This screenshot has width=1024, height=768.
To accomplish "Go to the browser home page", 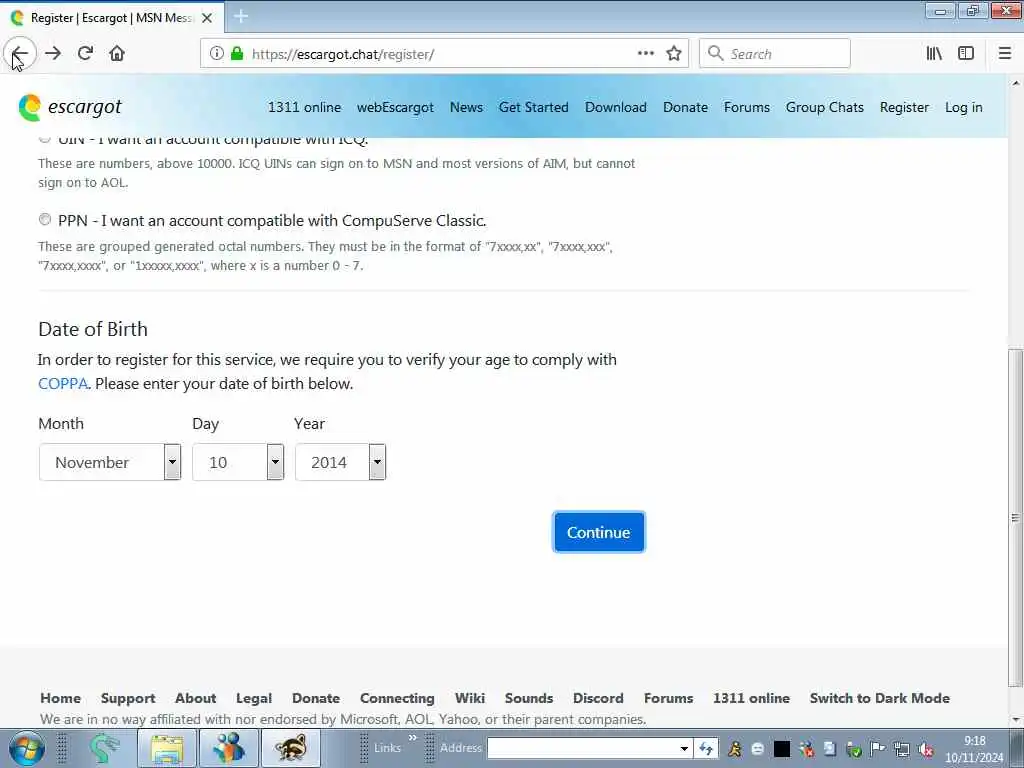I will click(x=117, y=53).
